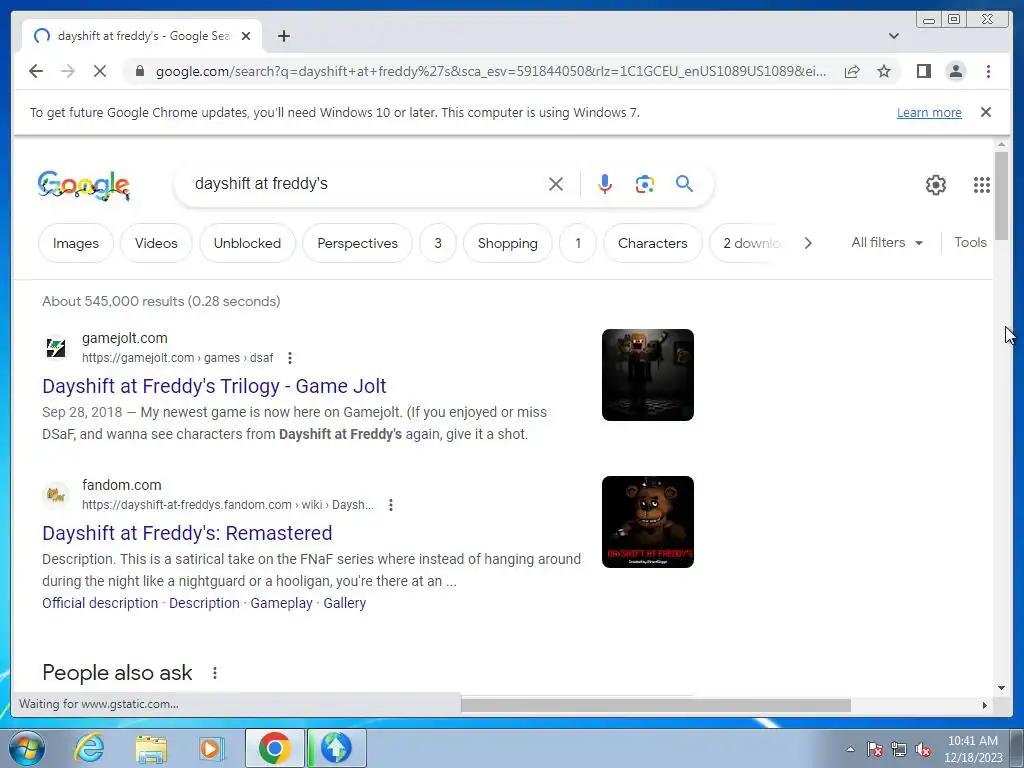Screen dimensions: 1024x768
Task: Open the tab search dropdown arrow
Action: pyautogui.click(x=893, y=36)
